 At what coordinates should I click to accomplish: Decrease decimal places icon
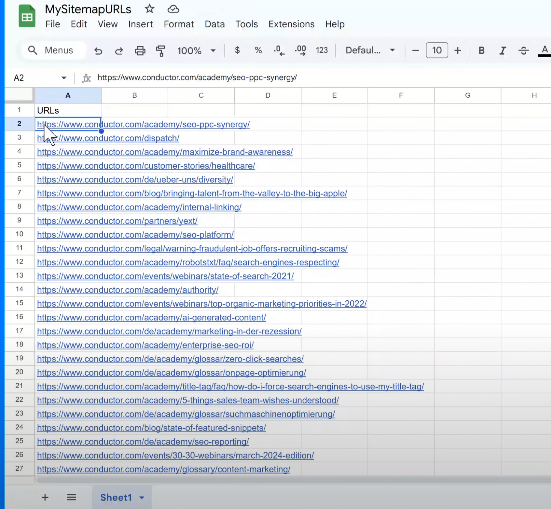point(279,51)
